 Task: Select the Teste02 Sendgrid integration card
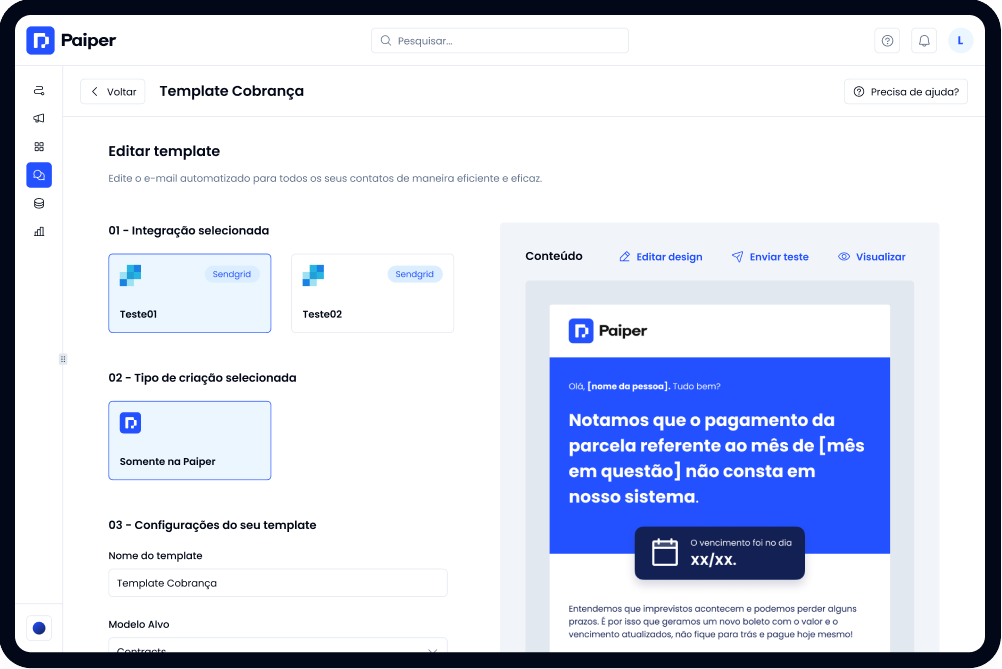pyautogui.click(x=373, y=293)
